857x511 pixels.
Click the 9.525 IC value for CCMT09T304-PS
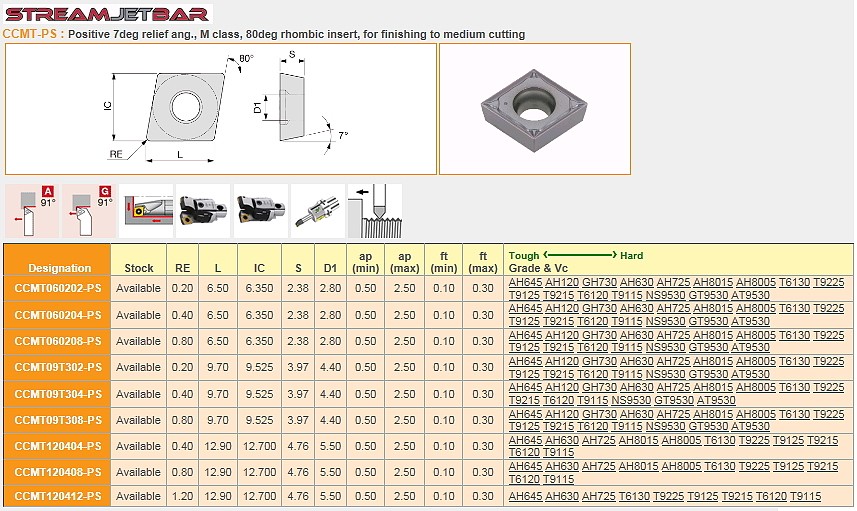click(260, 394)
